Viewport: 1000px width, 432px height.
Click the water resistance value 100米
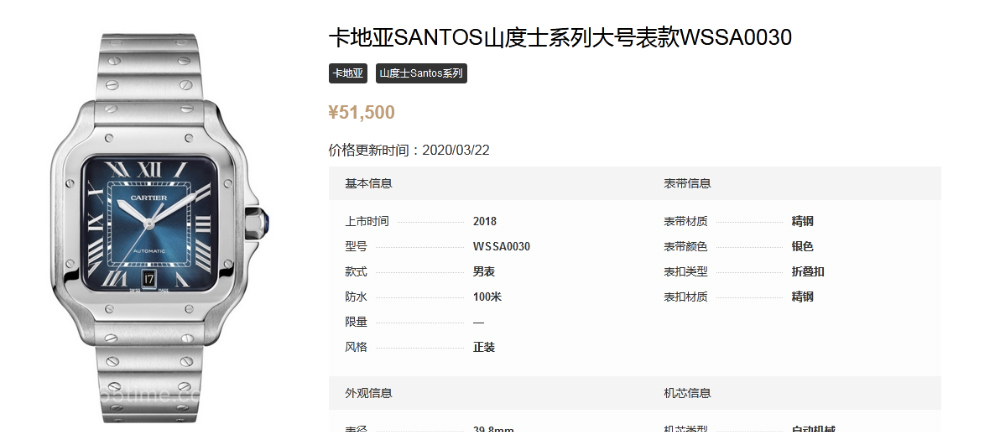tap(487, 297)
